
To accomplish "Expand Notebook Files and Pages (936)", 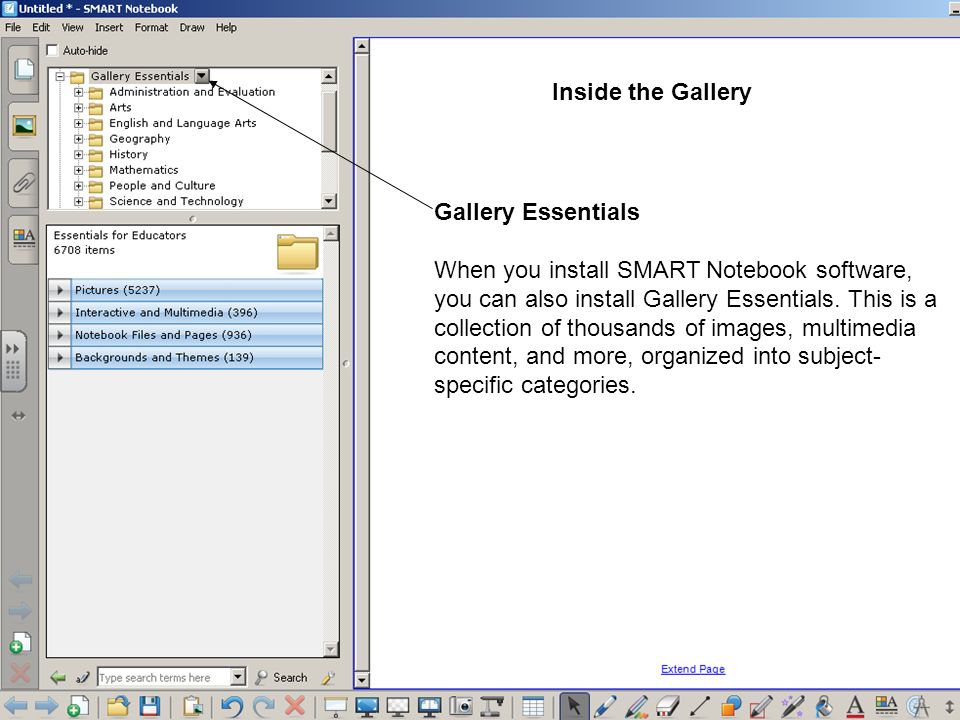I will click(60, 335).
